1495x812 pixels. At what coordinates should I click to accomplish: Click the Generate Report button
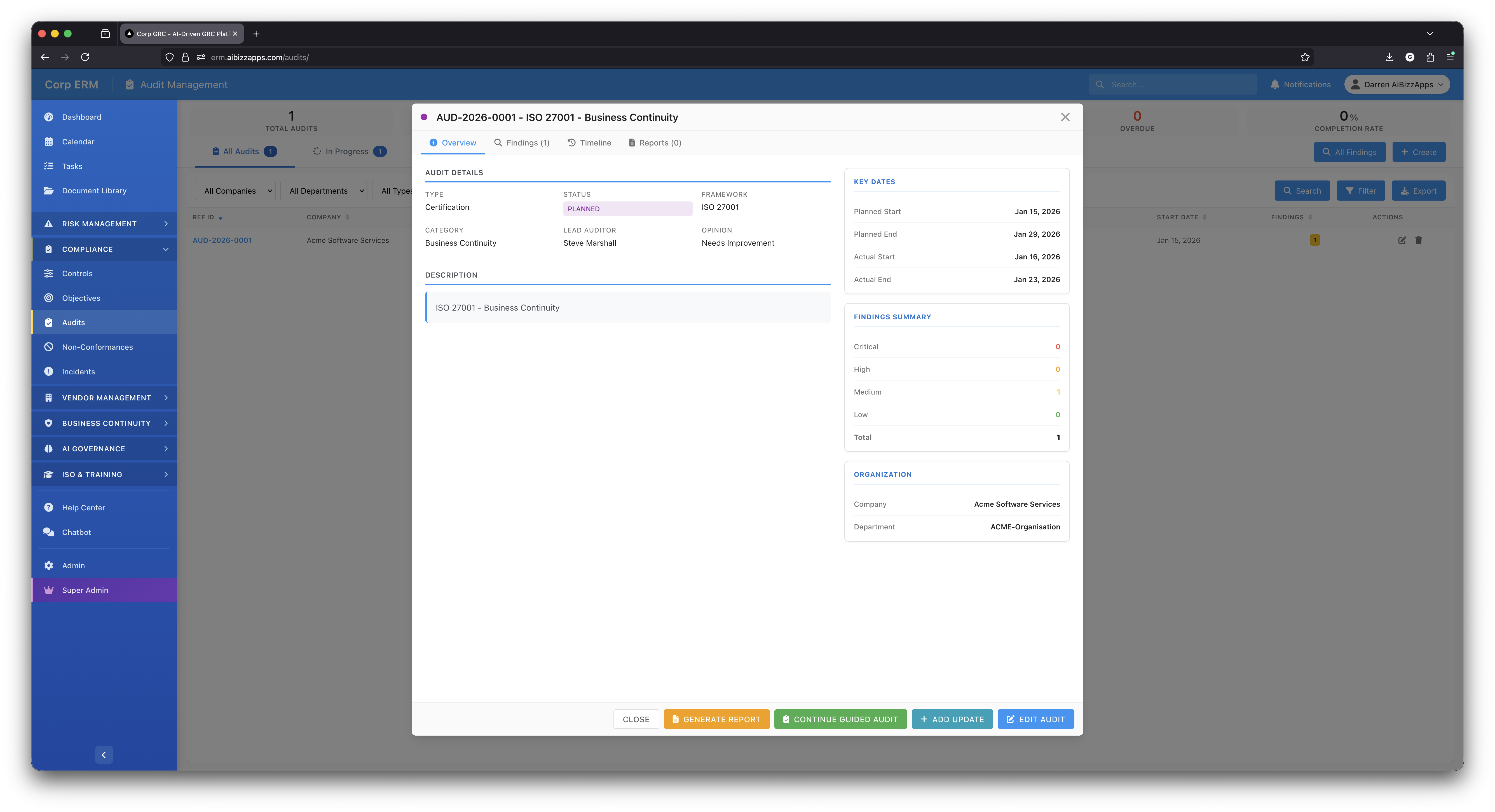click(716, 719)
